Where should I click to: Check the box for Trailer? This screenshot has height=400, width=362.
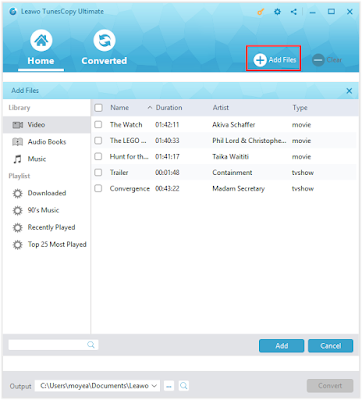pos(98,173)
